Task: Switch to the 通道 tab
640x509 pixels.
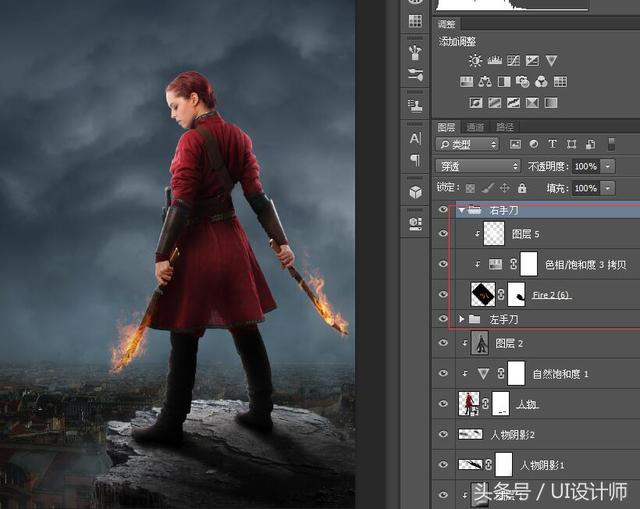Action: (x=476, y=127)
